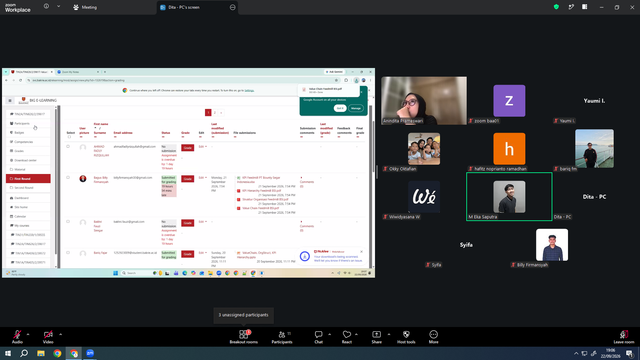Screen dimensions: 640x360
Task: Expand the Share options caret
Action: 389,334
